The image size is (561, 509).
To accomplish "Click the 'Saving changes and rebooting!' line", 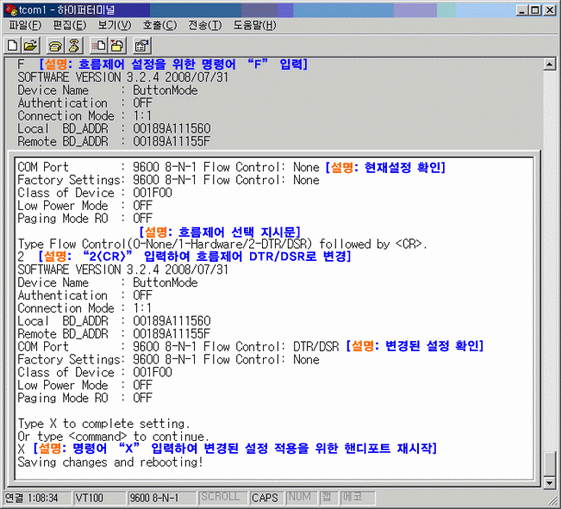I will pyautogui.click(x=110, y=462).
